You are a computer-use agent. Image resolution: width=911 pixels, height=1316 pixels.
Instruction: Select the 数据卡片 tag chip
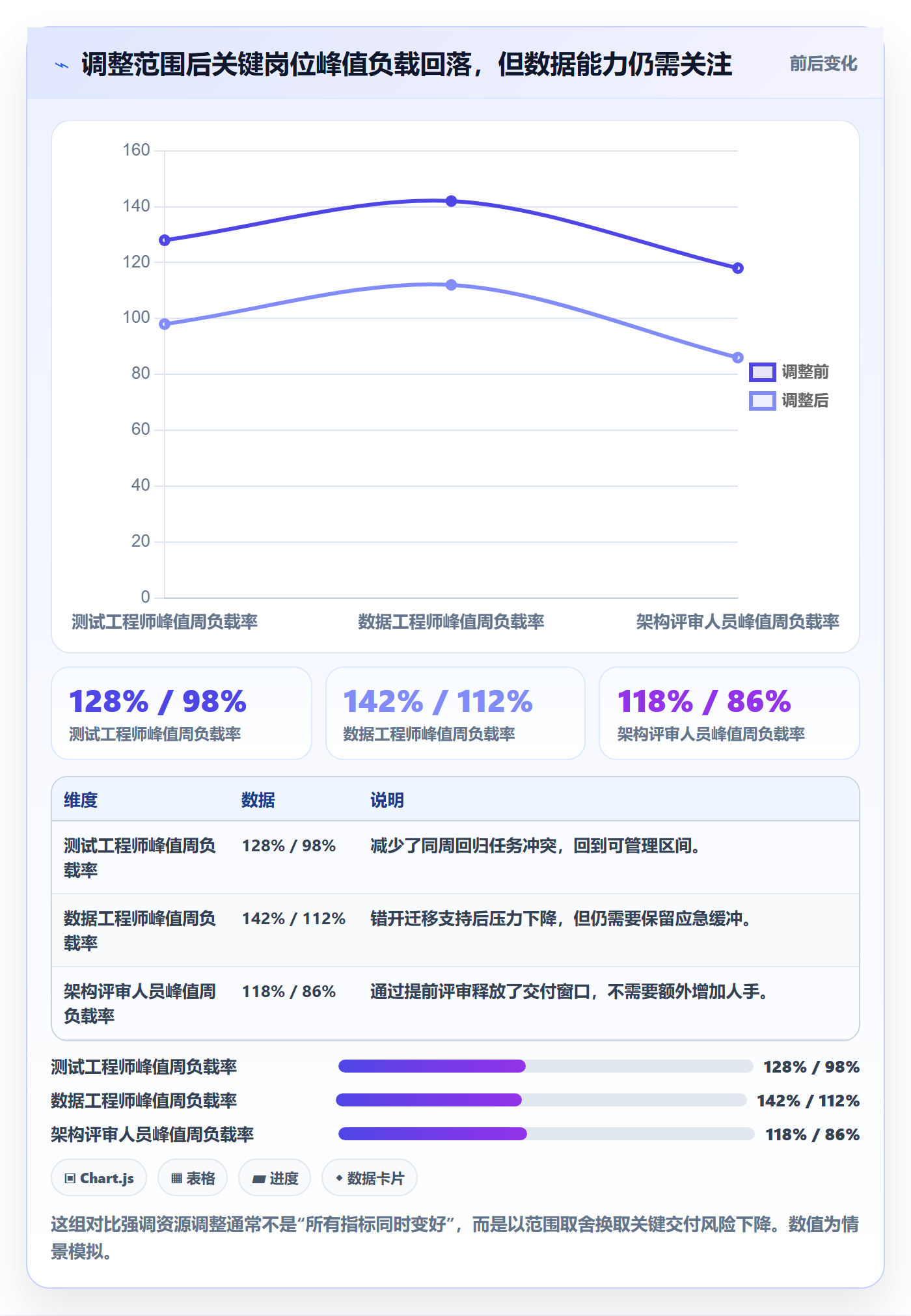pyautogui.click(x=370, y=1178)
